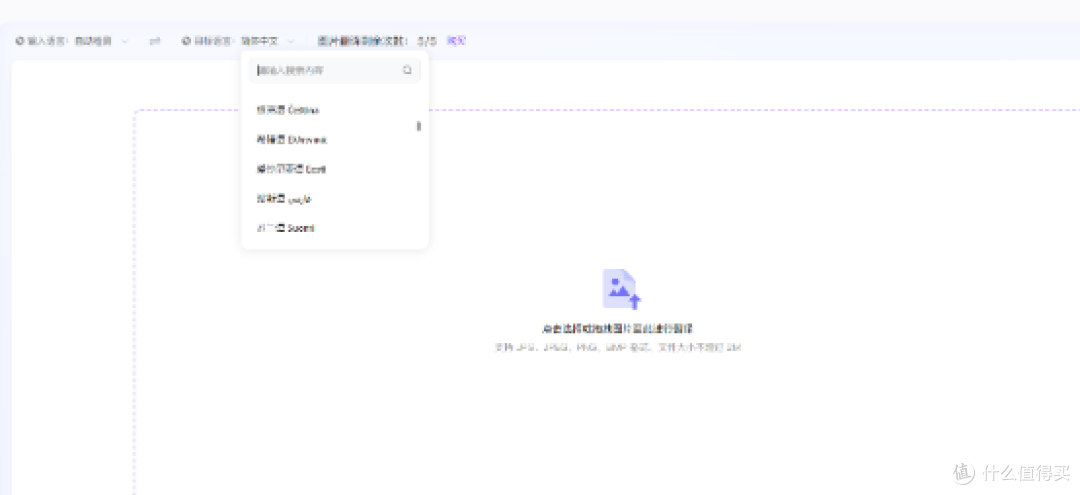
Task: Click the language list scrollbar thumb
Action: click(419, 126)
